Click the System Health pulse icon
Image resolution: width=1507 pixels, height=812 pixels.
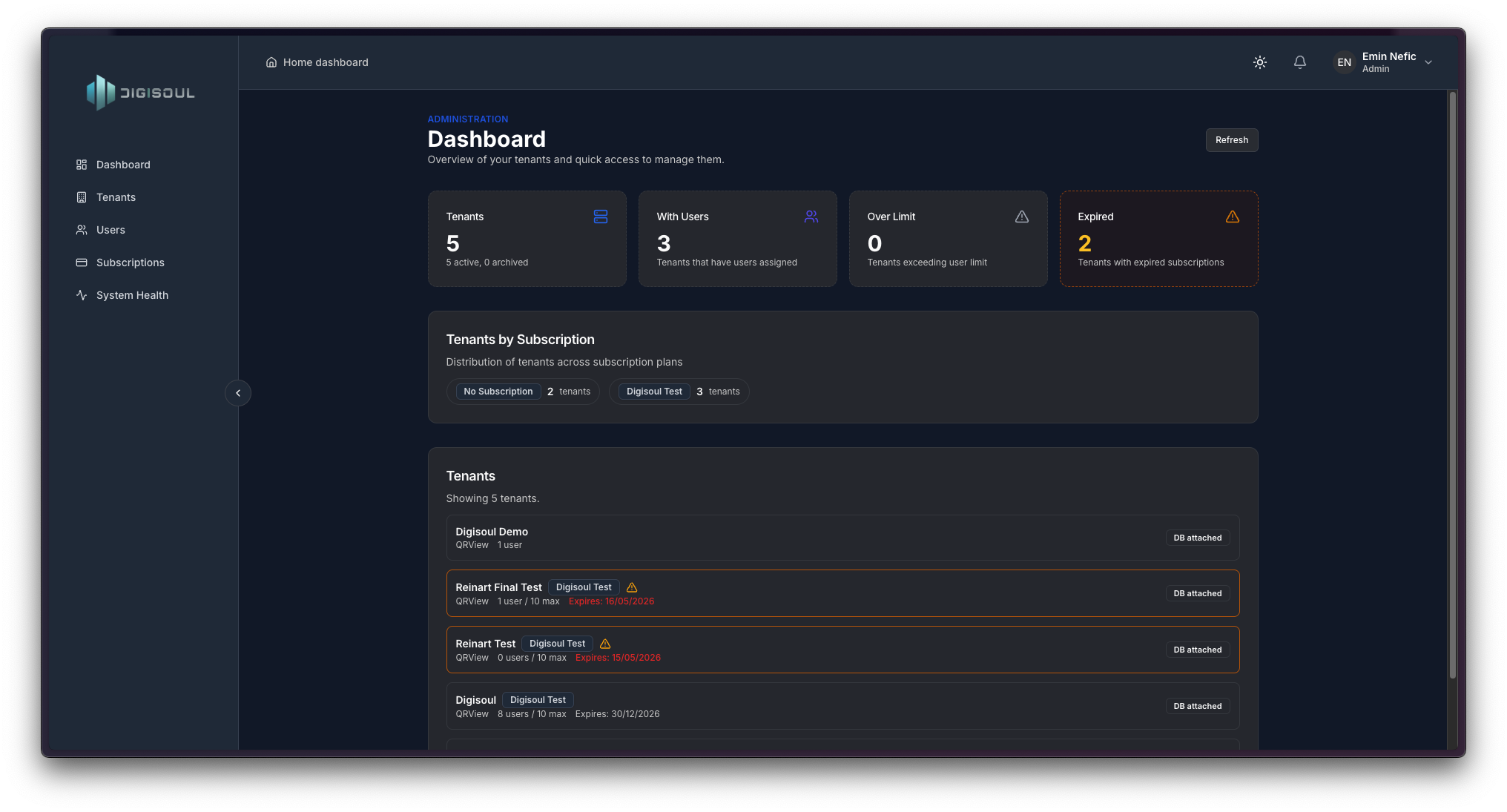point(82,295)
